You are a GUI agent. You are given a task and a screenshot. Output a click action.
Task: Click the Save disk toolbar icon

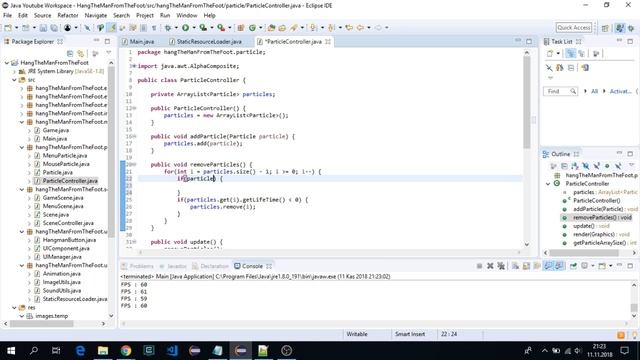point(43,28)
